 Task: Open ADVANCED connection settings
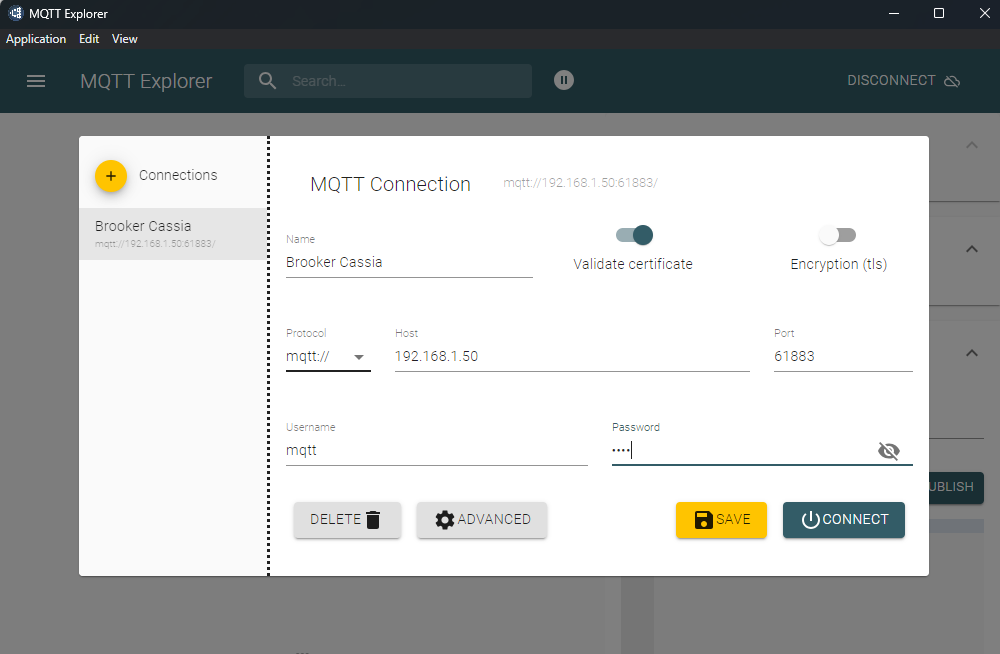click(482, 519)
